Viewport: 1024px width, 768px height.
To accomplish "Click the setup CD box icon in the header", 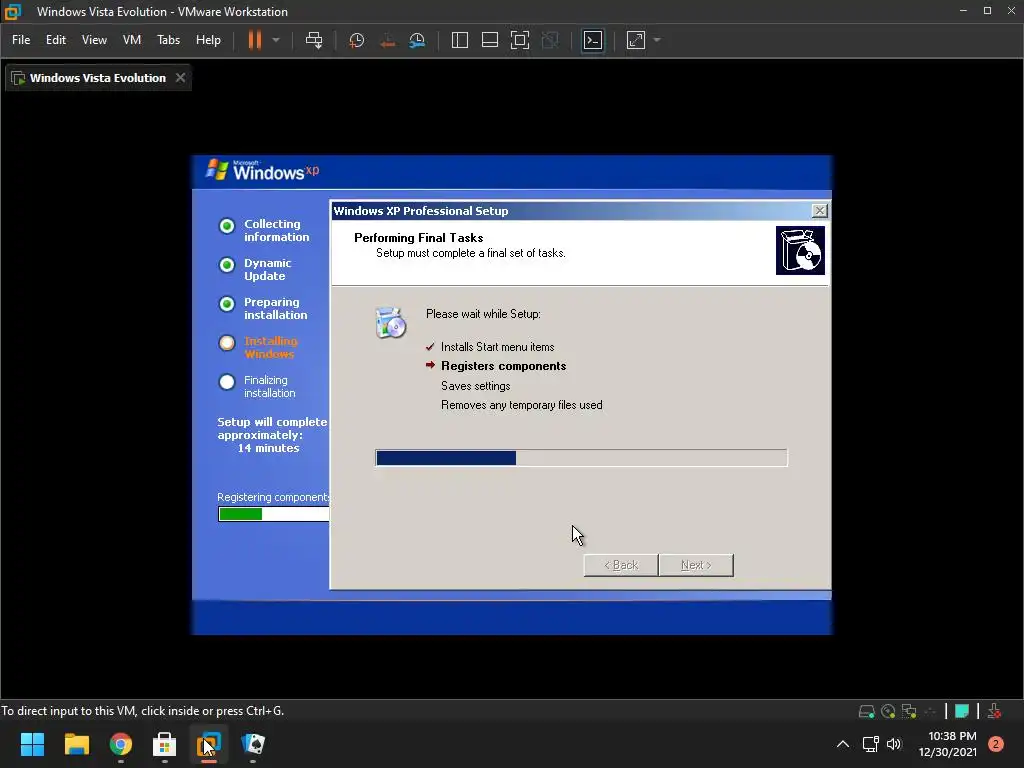I will point(800,251).
